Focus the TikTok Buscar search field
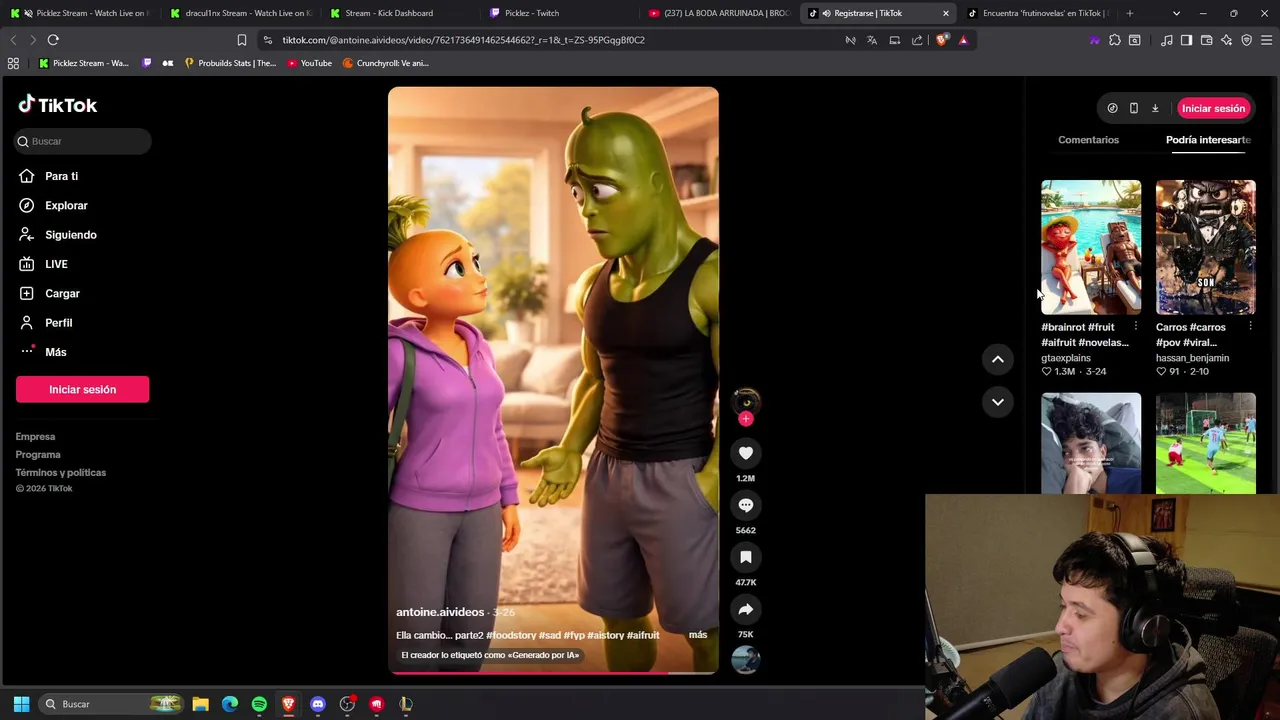Screen dimensions: 1280x720 [x=84, y=141]
